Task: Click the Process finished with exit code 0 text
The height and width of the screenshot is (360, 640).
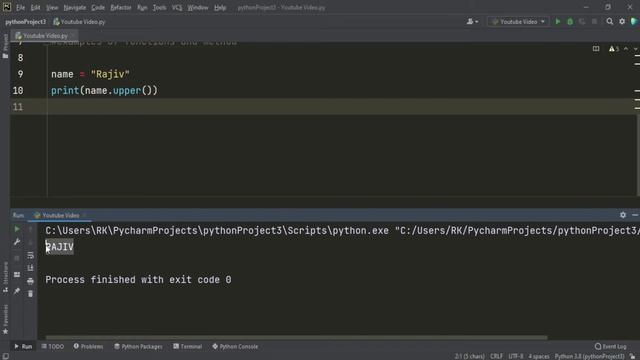Action: pos(138,280)
